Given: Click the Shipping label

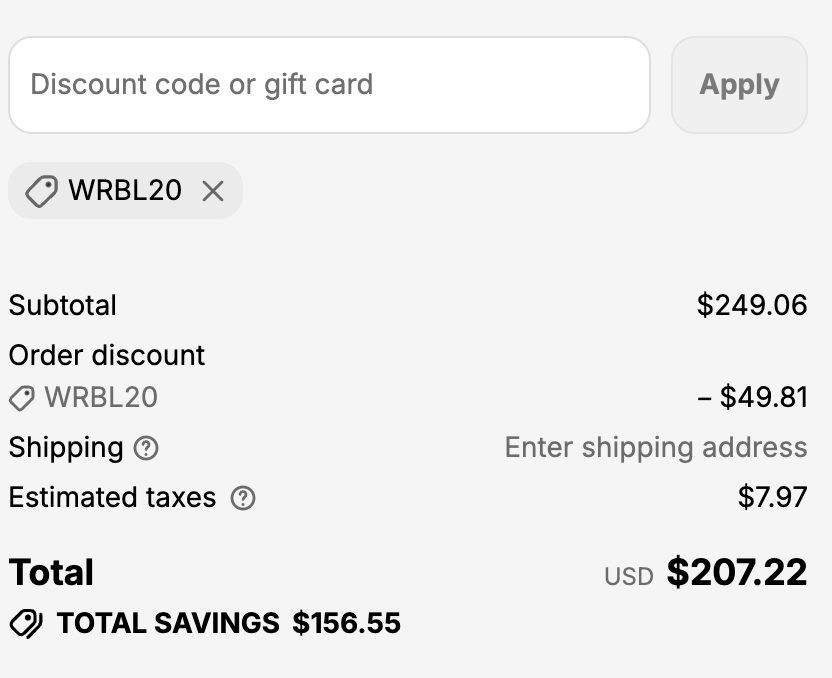Looking at the screenshot, I should tap(66, 447).
